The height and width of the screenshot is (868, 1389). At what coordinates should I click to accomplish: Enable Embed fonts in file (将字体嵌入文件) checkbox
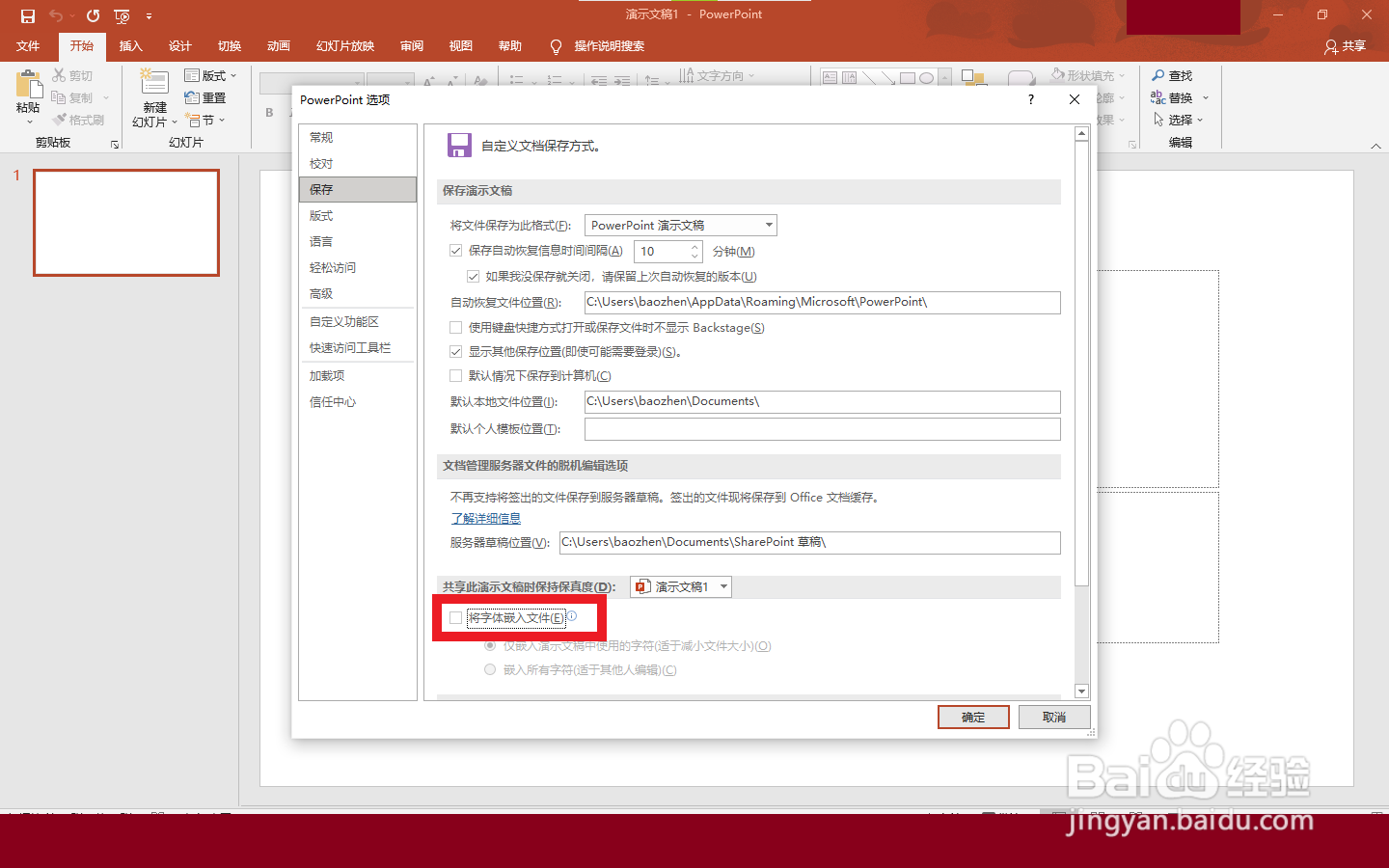point(456,618)
